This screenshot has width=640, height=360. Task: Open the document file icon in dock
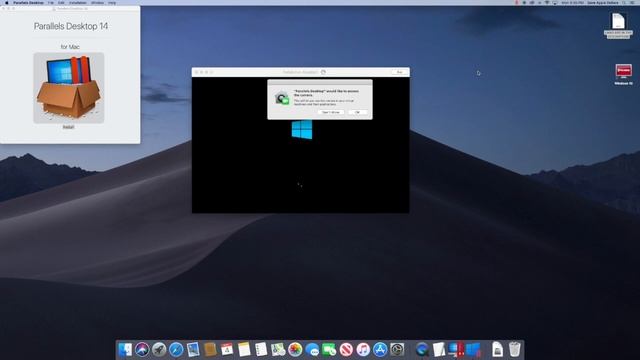[498, 350]
